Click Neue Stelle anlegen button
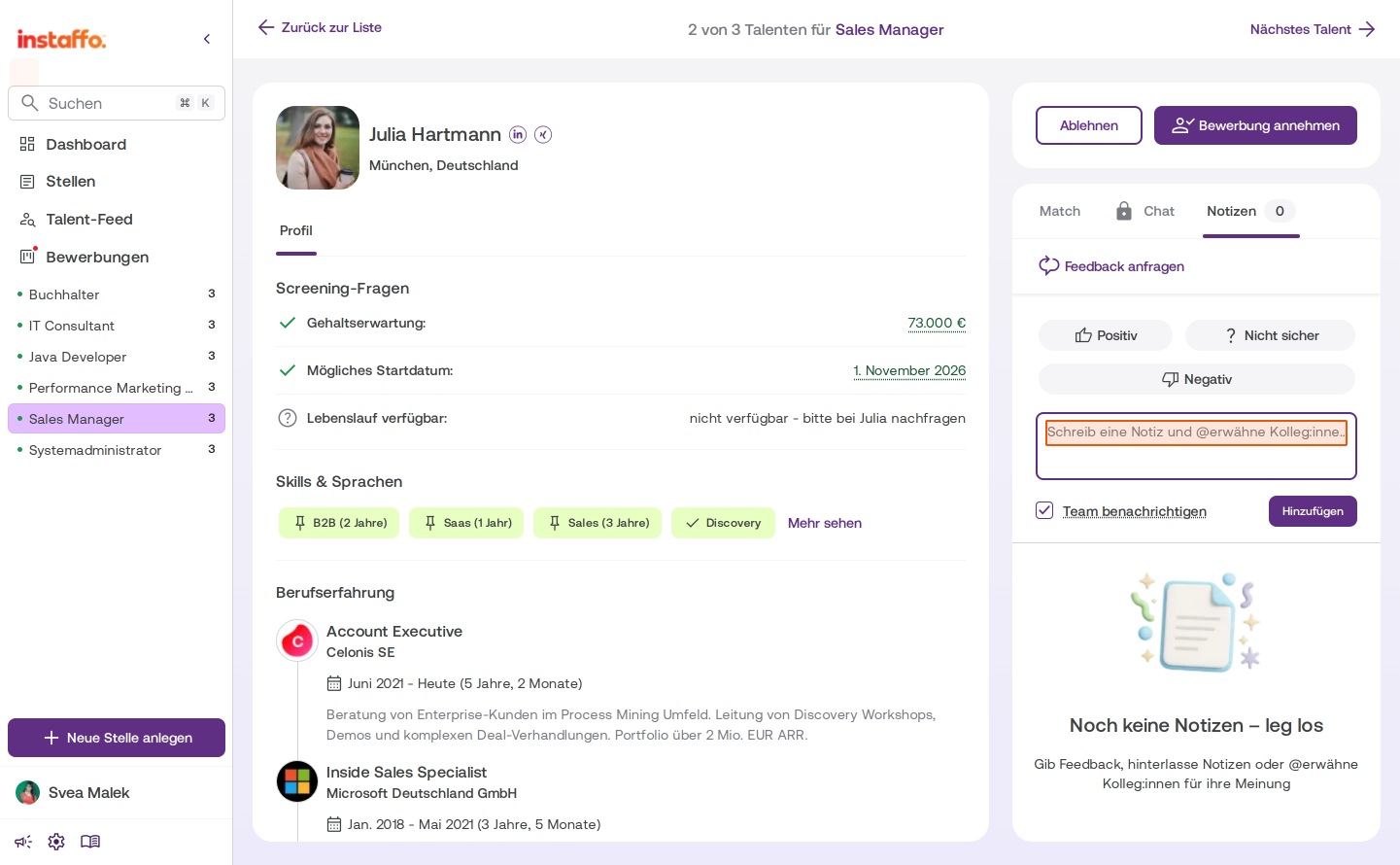This screenshot has width=1400, height=865. [x=117, y=738]
